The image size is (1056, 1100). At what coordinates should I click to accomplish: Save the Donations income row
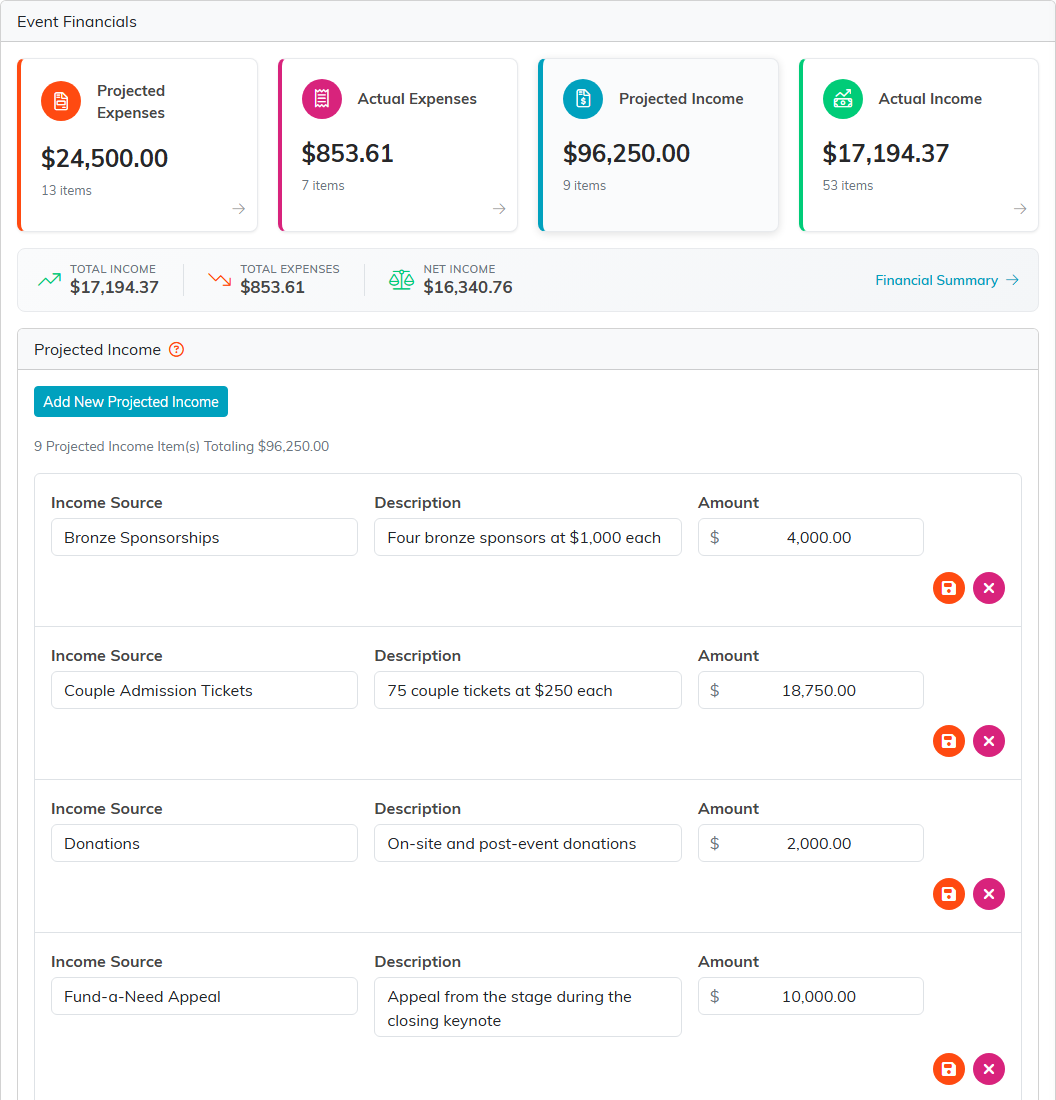[x=949, y=894]
